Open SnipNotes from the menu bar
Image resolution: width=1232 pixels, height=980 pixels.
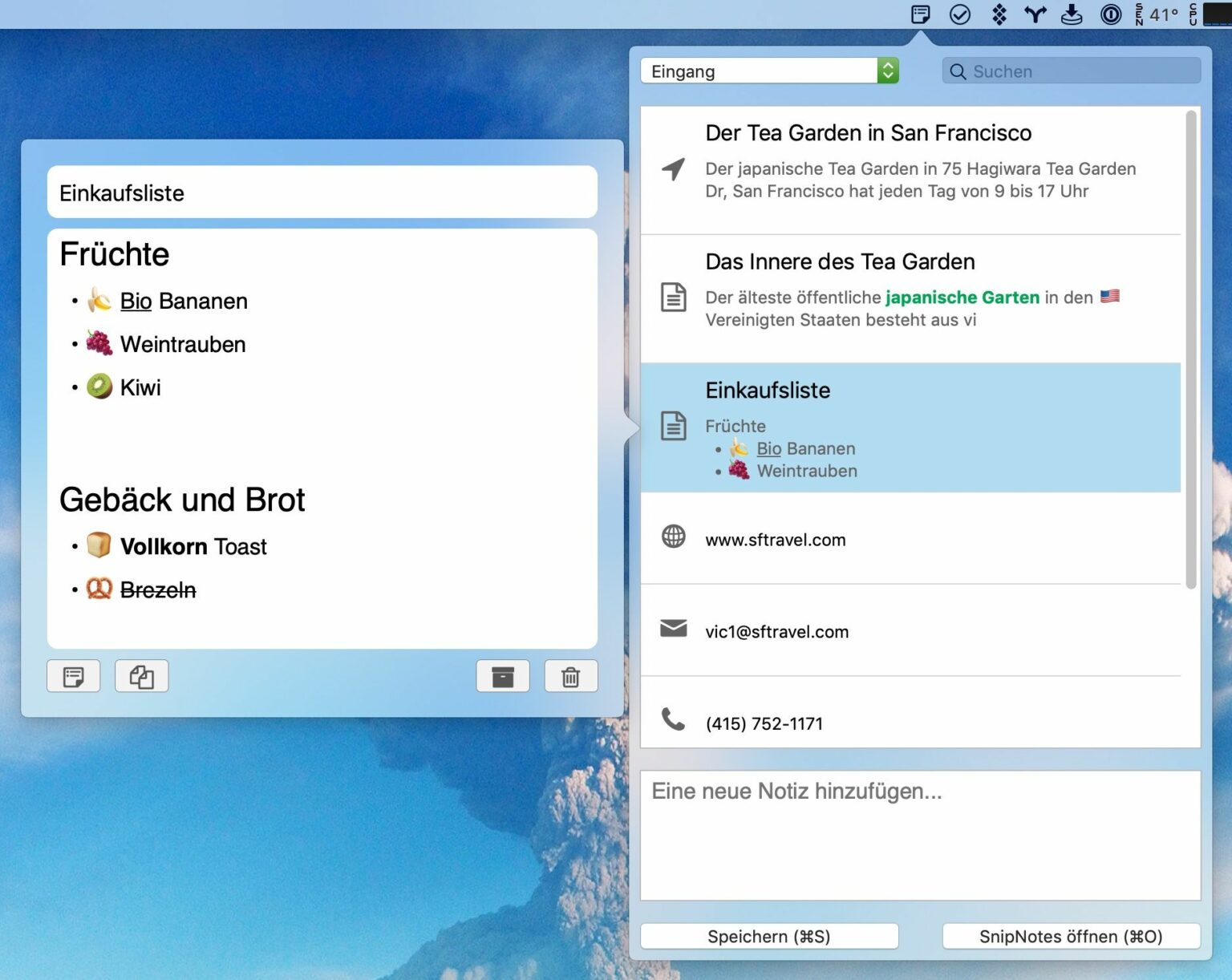point(919,14)
